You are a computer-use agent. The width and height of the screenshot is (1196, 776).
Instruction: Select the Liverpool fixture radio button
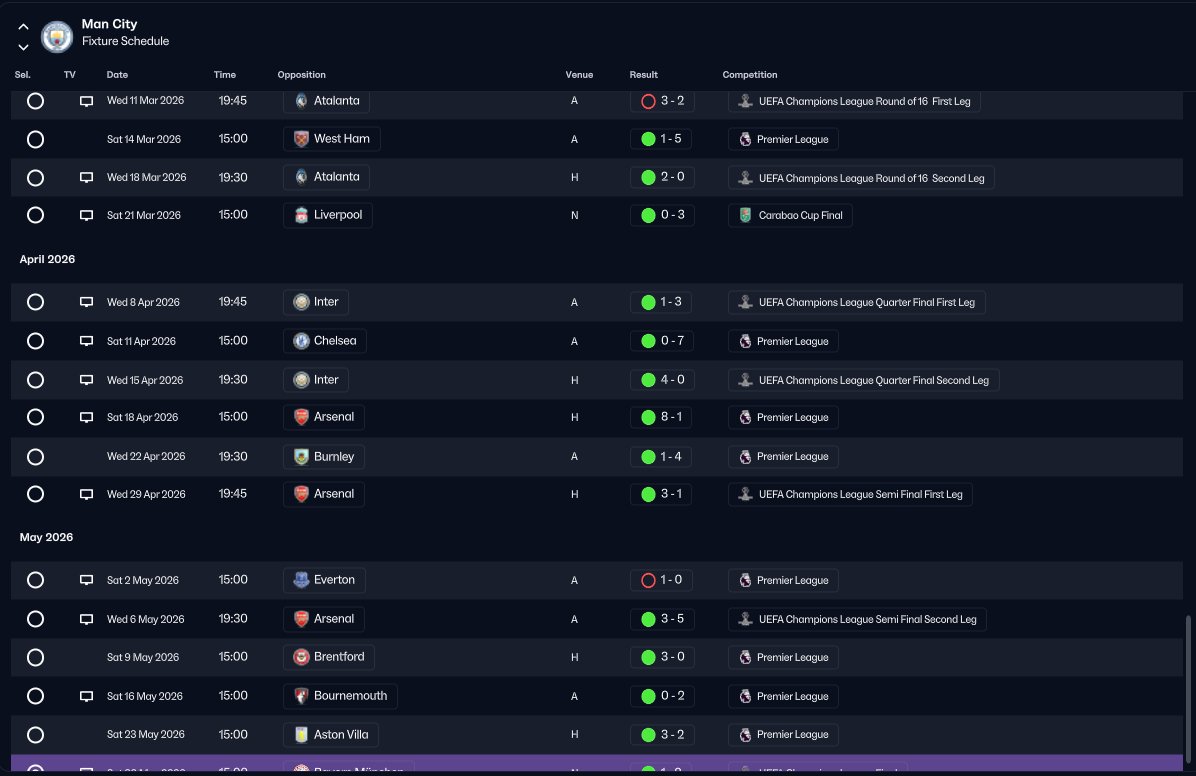coord(35,215)
